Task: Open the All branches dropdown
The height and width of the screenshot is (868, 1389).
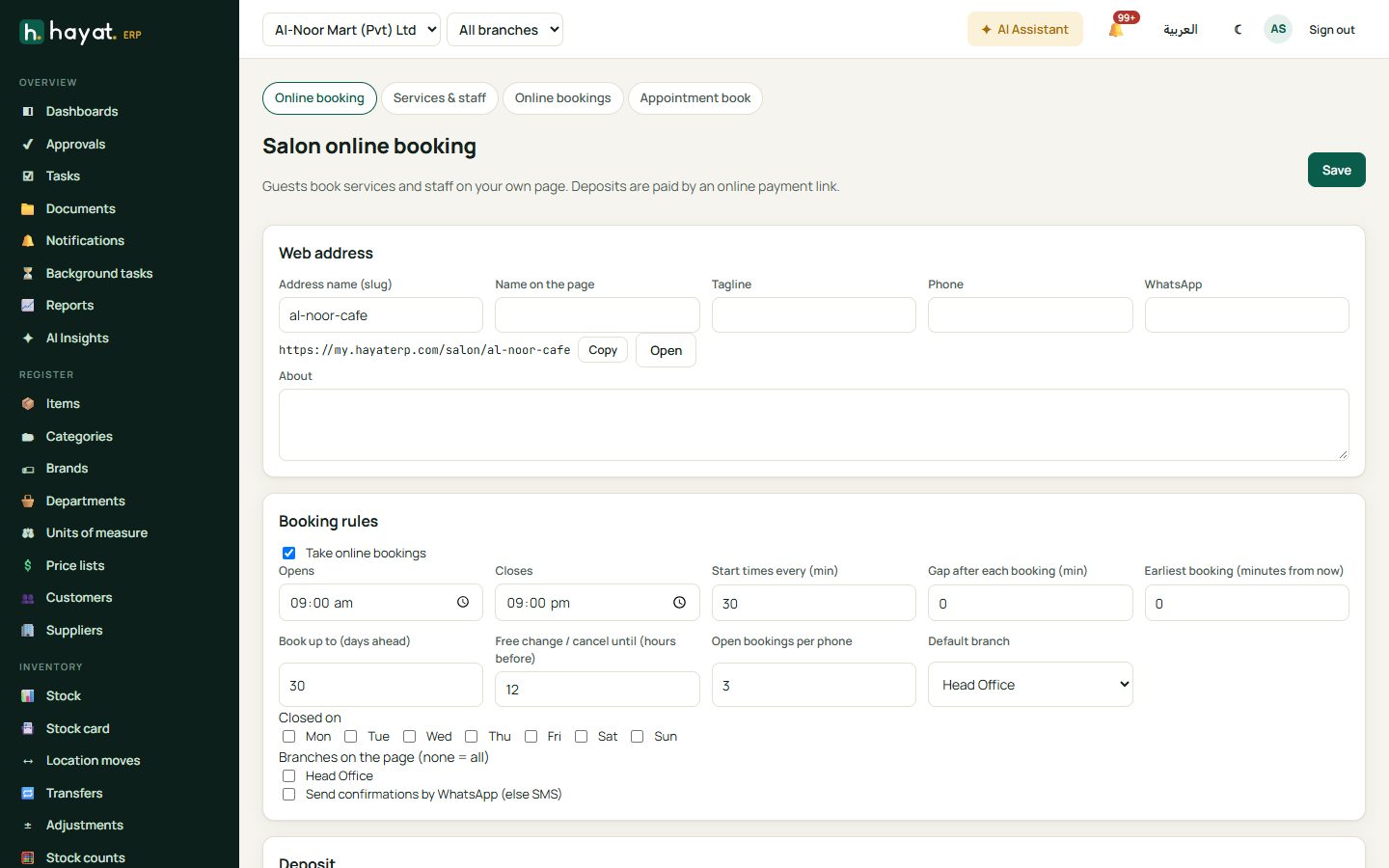Action: (504, 29)
